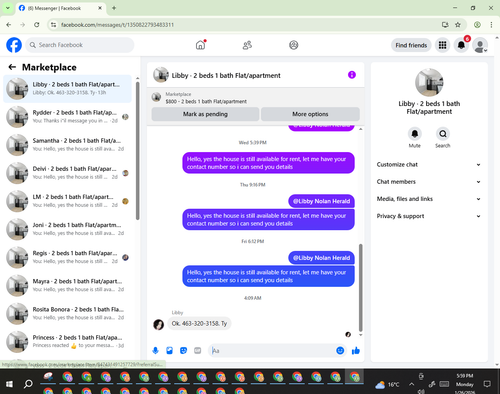Click the Find friends button

[411, 45]
